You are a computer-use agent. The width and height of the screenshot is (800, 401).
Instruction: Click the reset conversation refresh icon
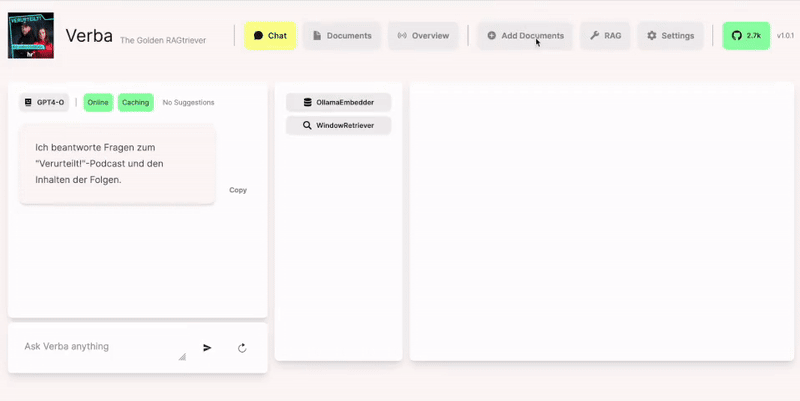pos(242,348)
